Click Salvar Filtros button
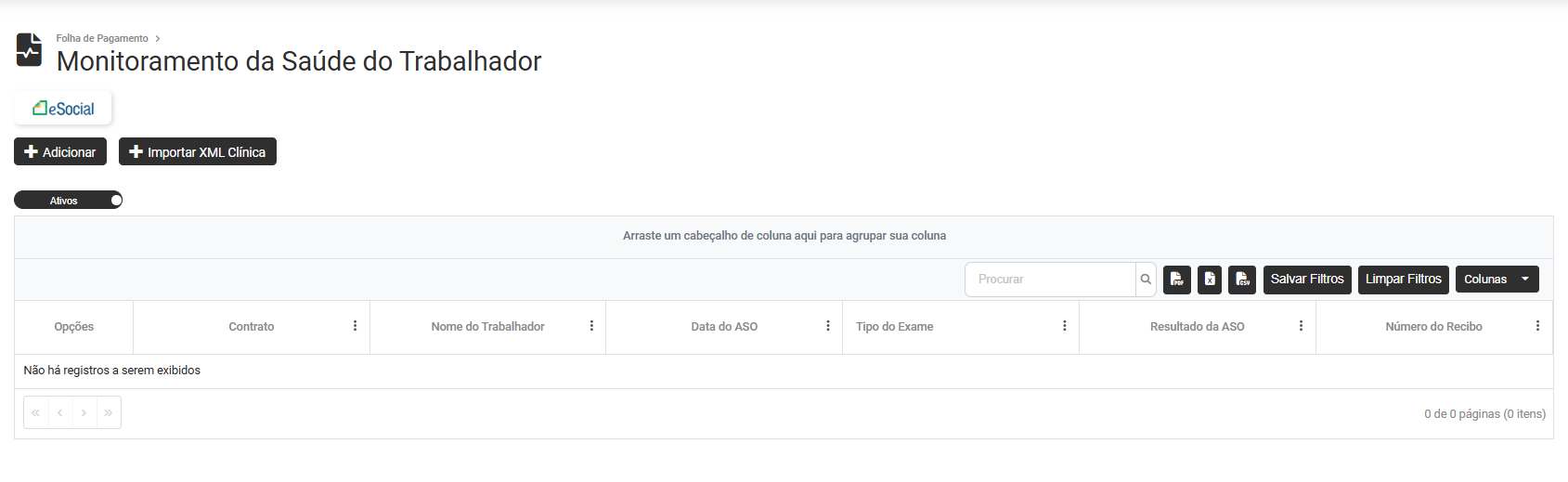The image size is (1568, 482). tap(1307, 279)
